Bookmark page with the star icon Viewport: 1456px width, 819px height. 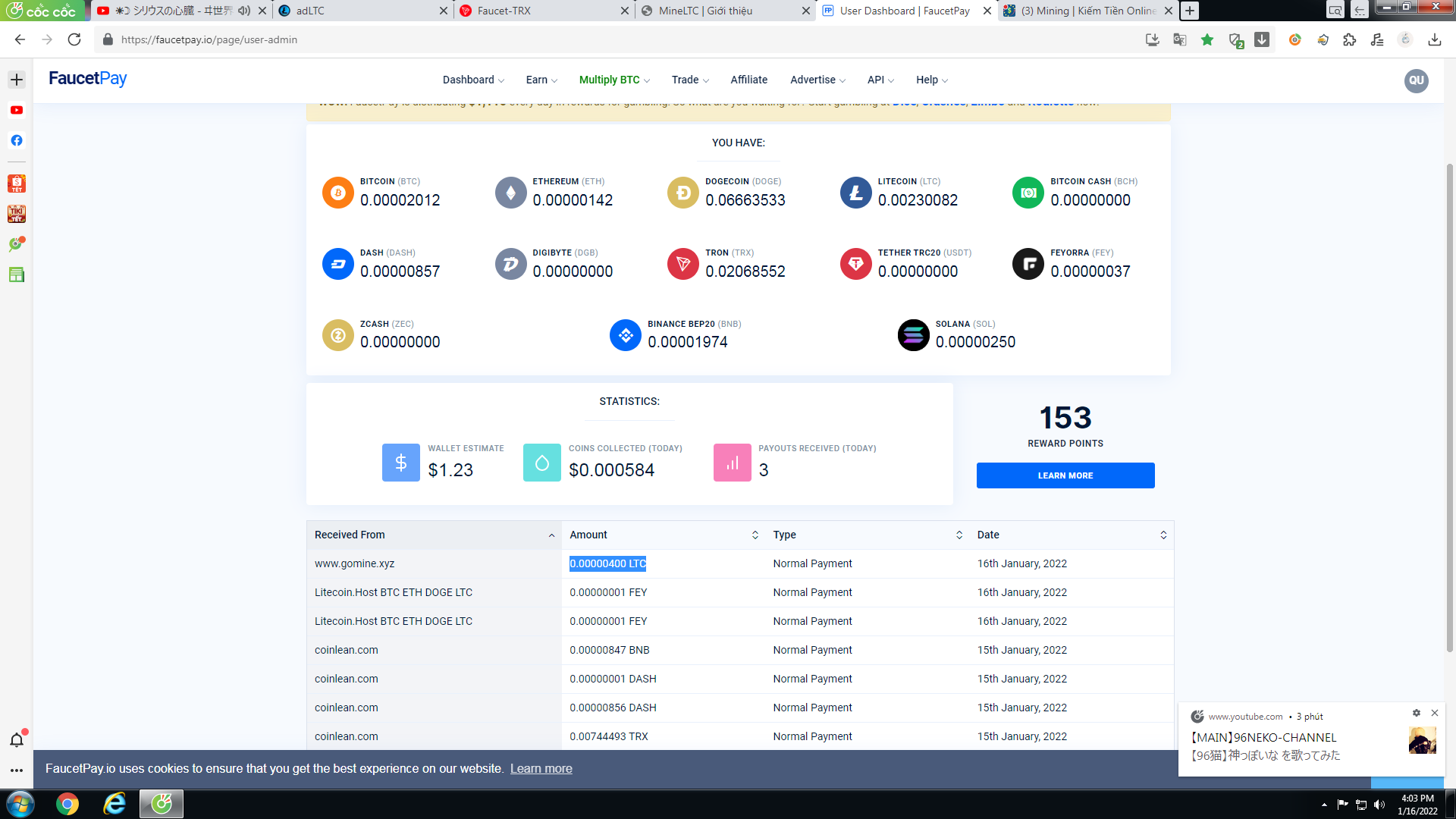(1207, 40)
